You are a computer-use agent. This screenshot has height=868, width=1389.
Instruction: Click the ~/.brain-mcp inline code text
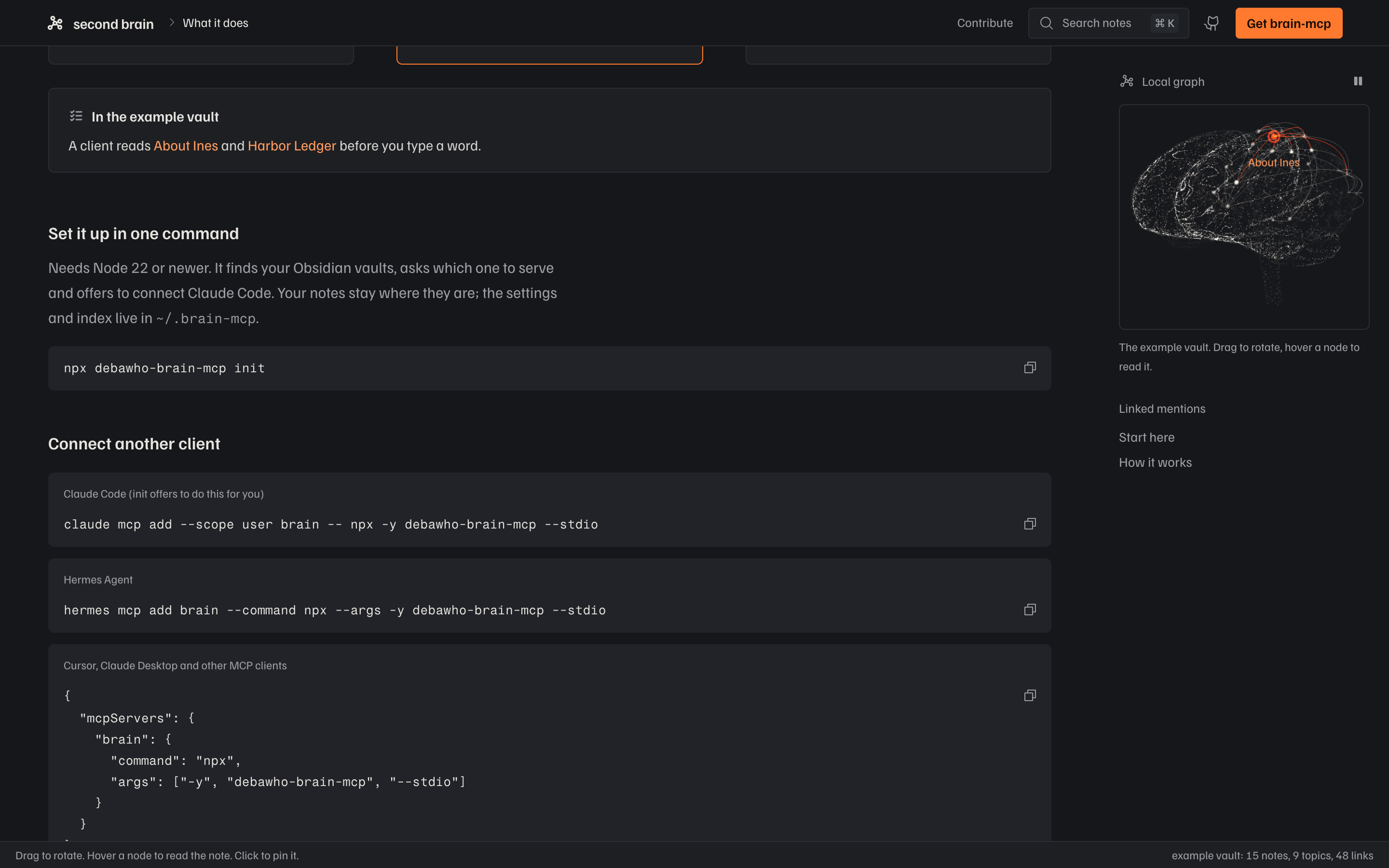click(205, 319)
